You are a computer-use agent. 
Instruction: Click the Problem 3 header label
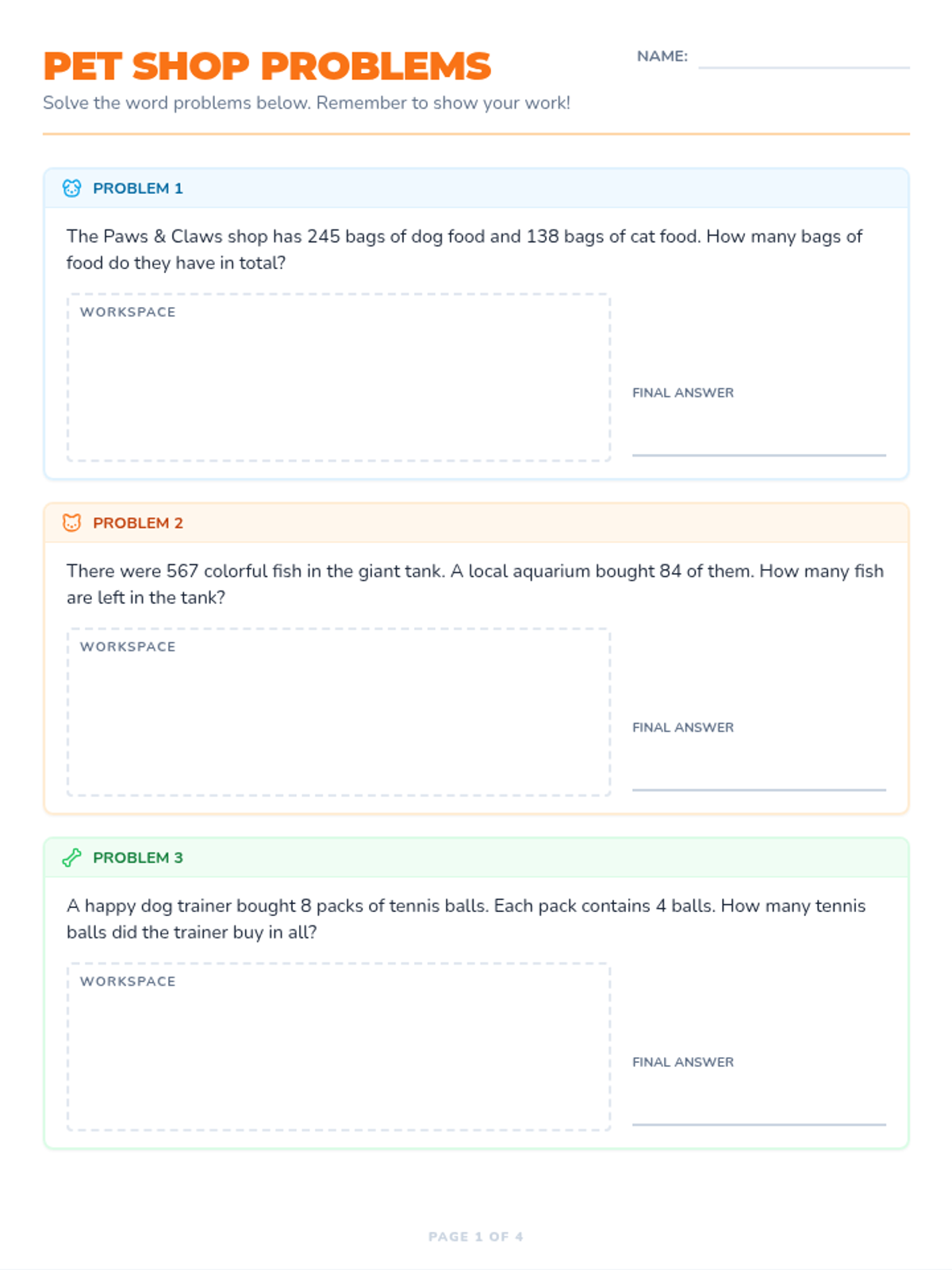pyautogui.click(x=138, y=857)
